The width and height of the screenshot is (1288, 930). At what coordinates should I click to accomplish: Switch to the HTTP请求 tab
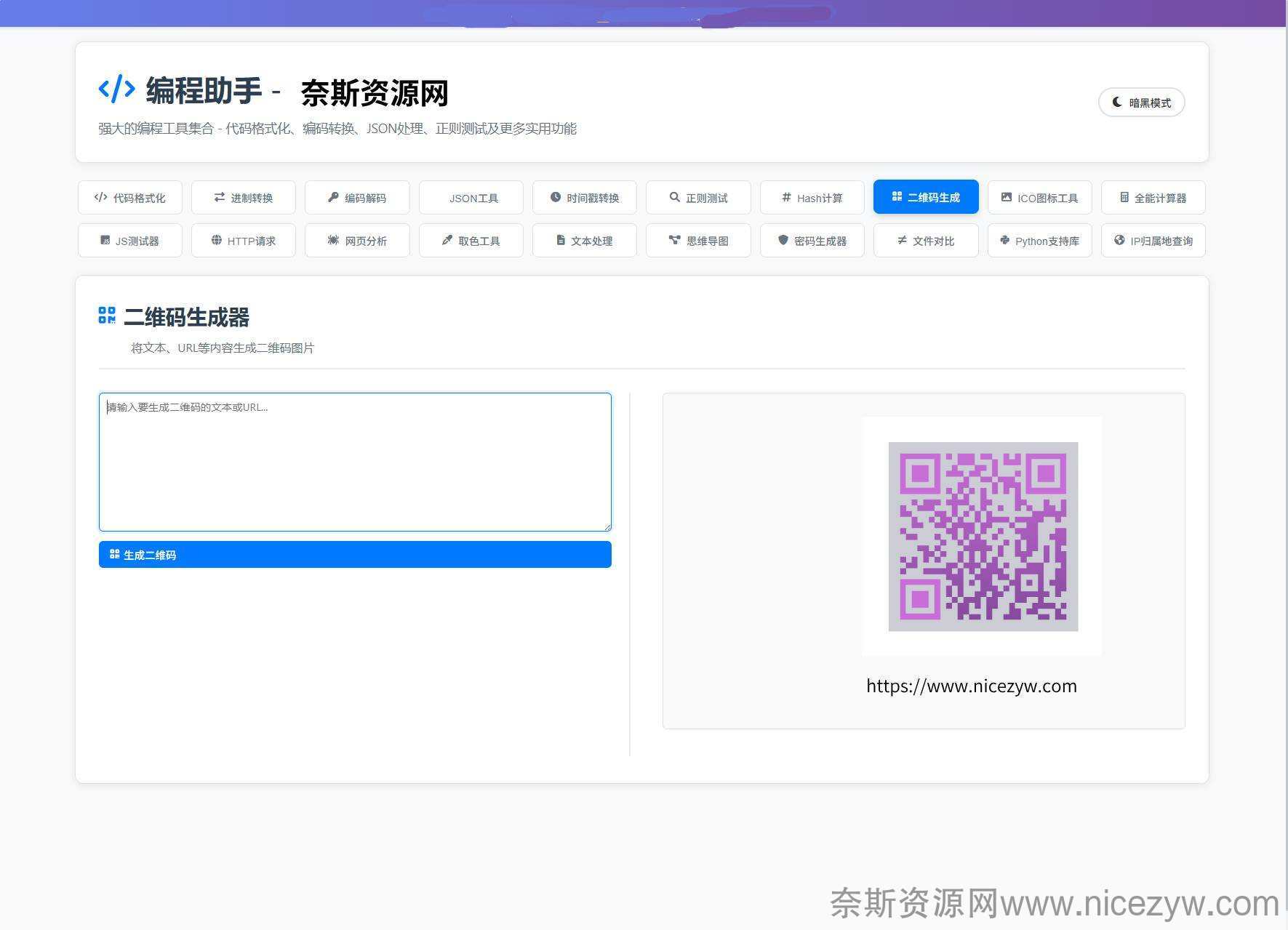pyautogui.click(x=244, y=240)
